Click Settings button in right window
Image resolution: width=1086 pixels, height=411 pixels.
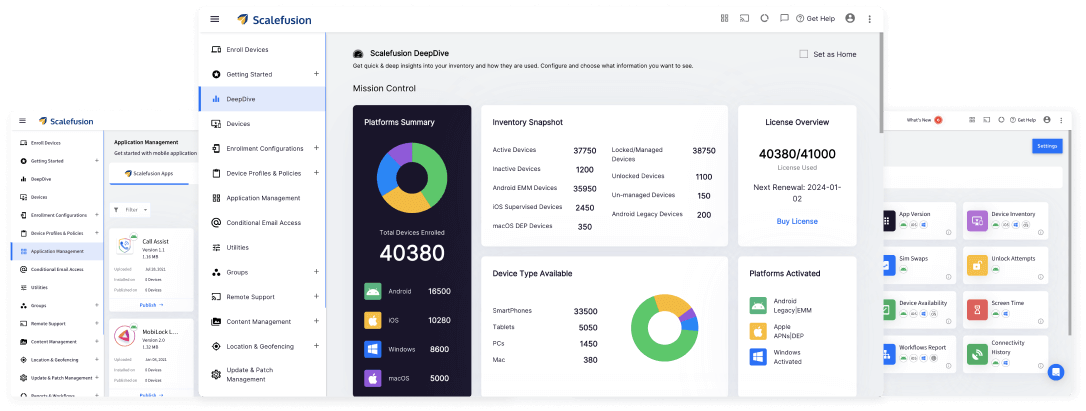click(1047, 146)
